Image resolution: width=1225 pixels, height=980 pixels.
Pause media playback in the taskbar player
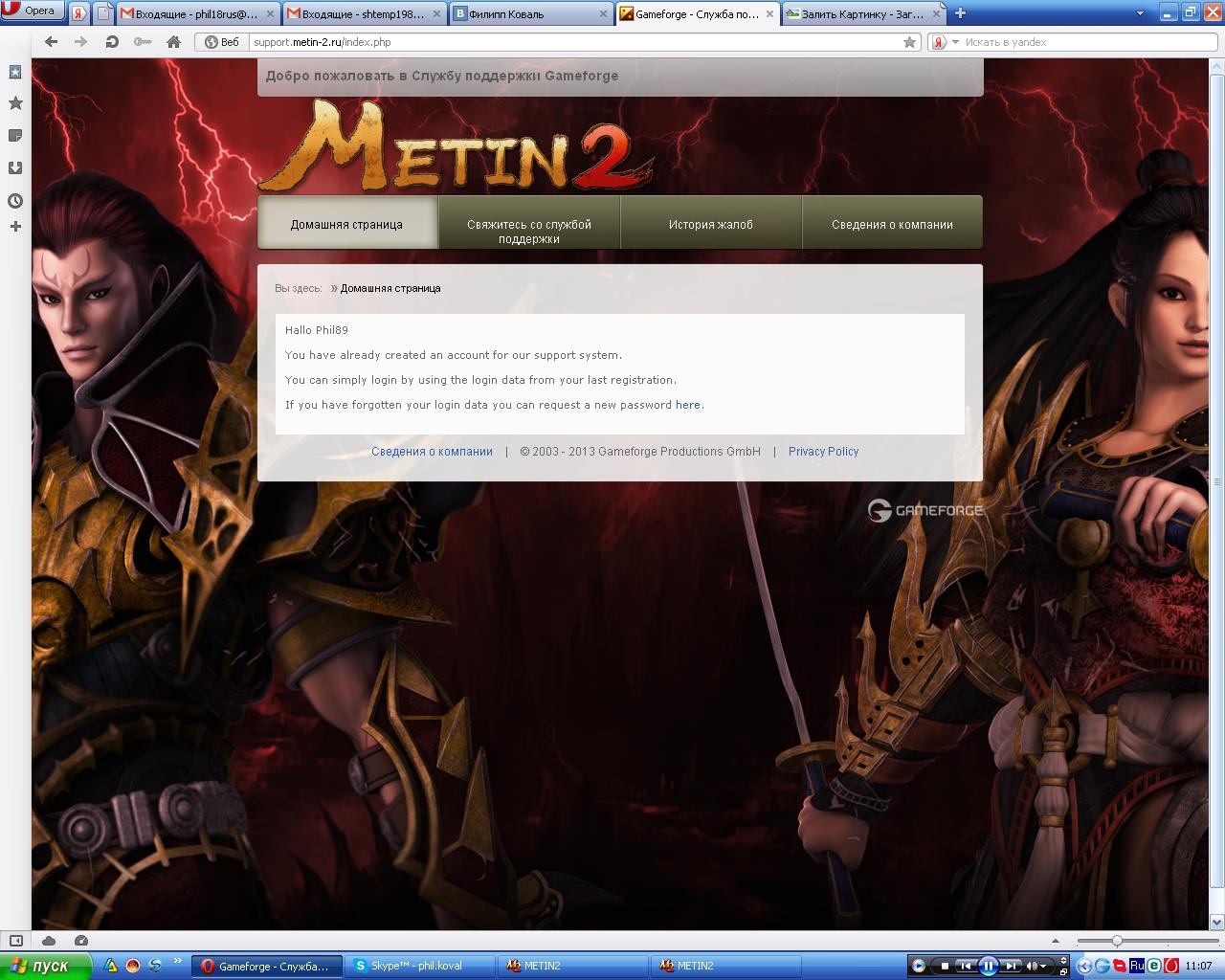pos(989,966)
